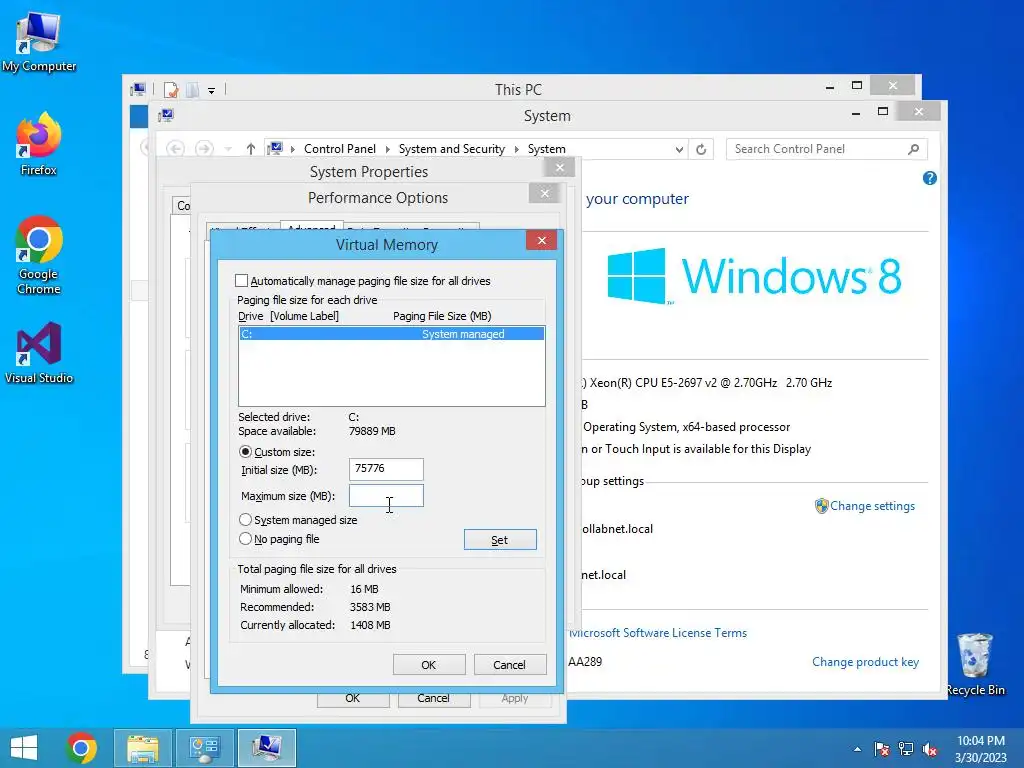The height and width of the screenshot is (768, 1024).
Task: Focus the Search Control Panel box
Action: 827,149
